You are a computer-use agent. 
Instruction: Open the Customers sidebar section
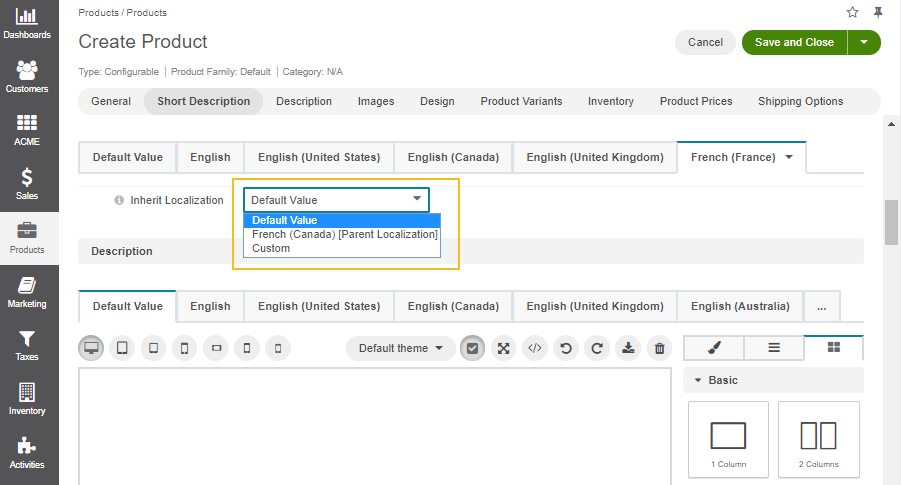(27, 77)
